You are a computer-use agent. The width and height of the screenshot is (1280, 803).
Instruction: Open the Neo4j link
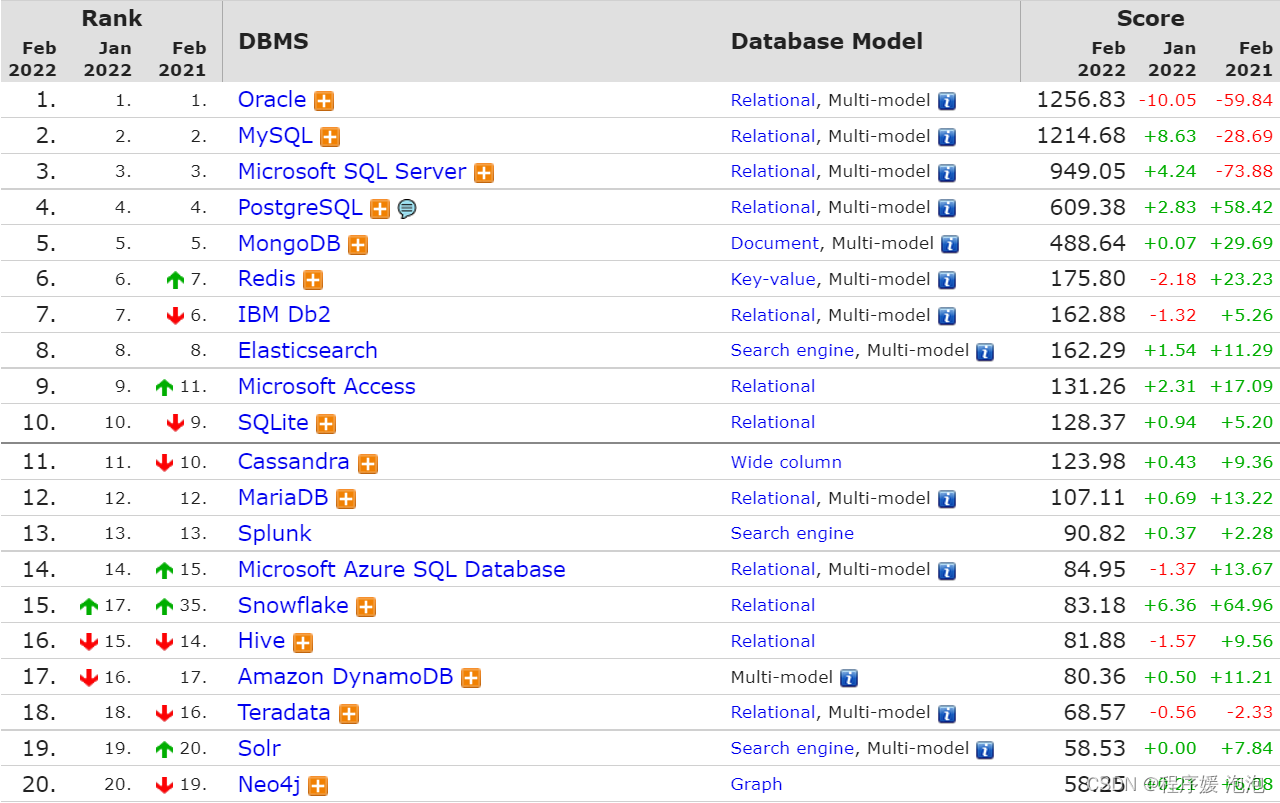[269, 785]
